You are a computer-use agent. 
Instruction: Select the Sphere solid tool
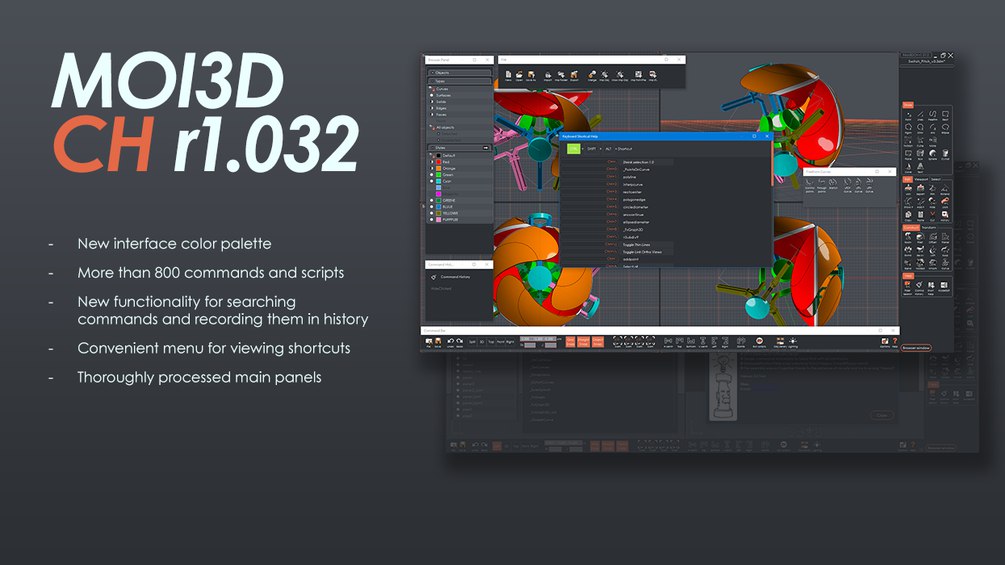click(933, 155)
